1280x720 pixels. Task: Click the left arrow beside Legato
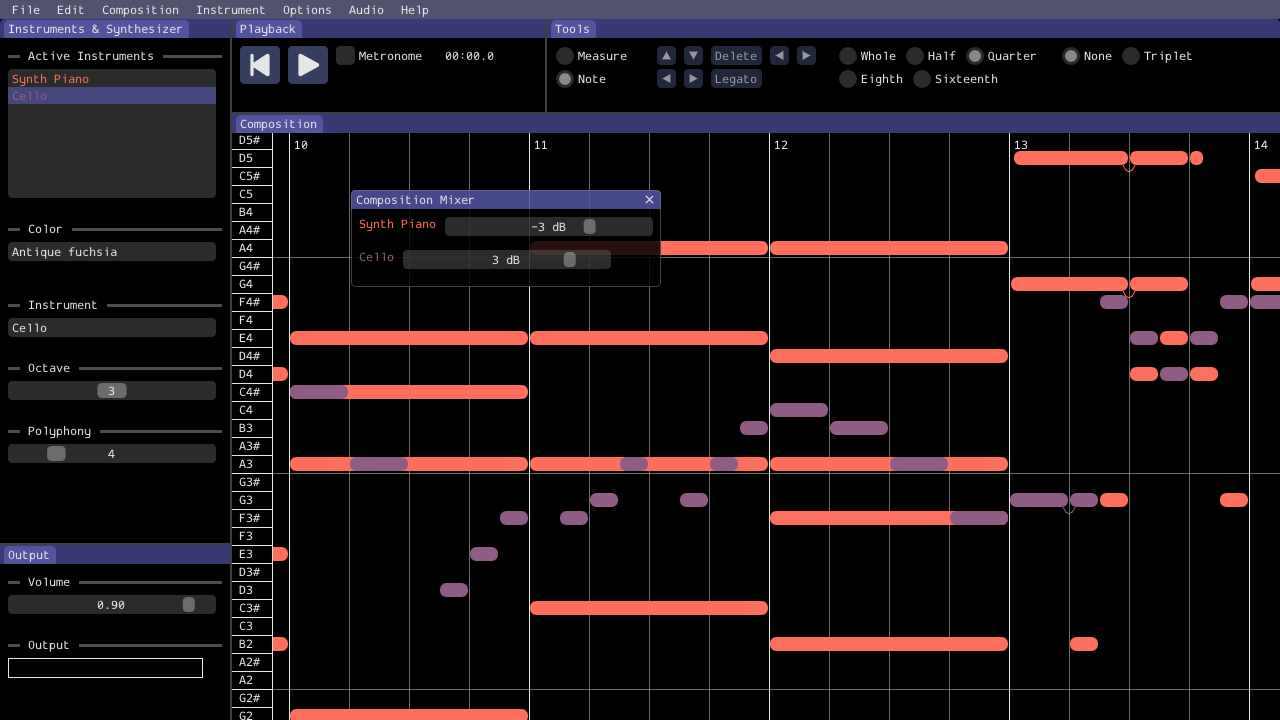pyautogui.click(x=666, y=79)
